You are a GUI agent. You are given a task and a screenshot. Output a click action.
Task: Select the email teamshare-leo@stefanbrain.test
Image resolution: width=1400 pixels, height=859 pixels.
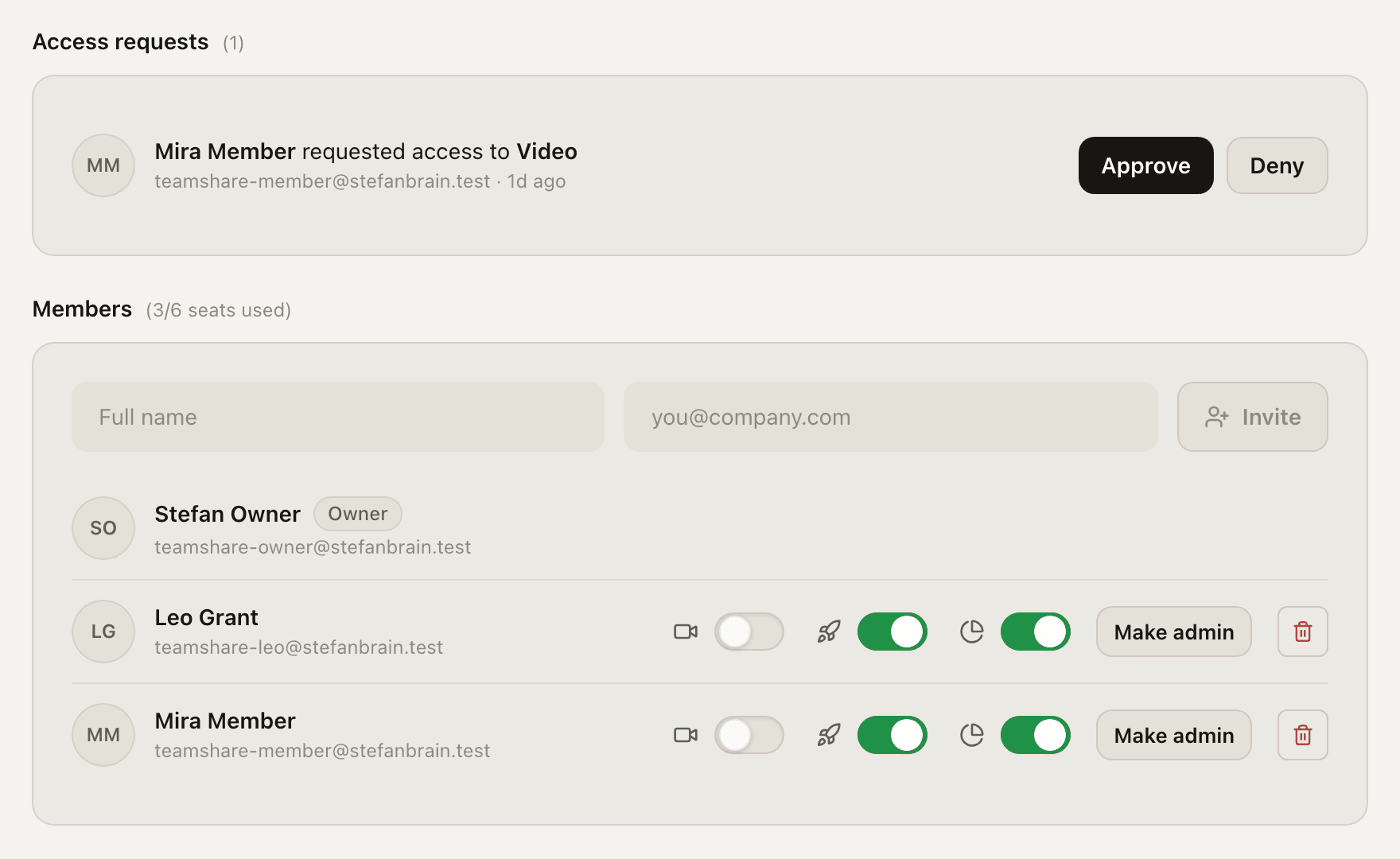click(298, 647)
